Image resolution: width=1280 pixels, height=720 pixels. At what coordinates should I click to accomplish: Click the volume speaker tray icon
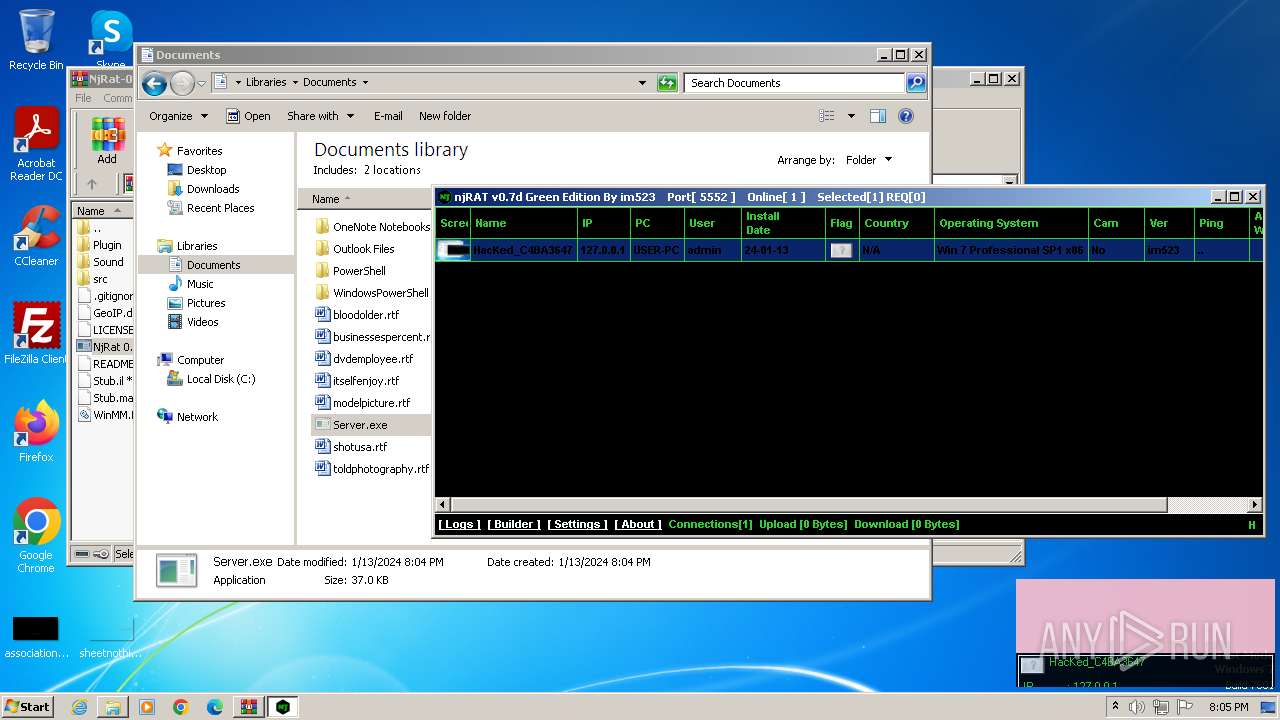tap(1137, 707)
